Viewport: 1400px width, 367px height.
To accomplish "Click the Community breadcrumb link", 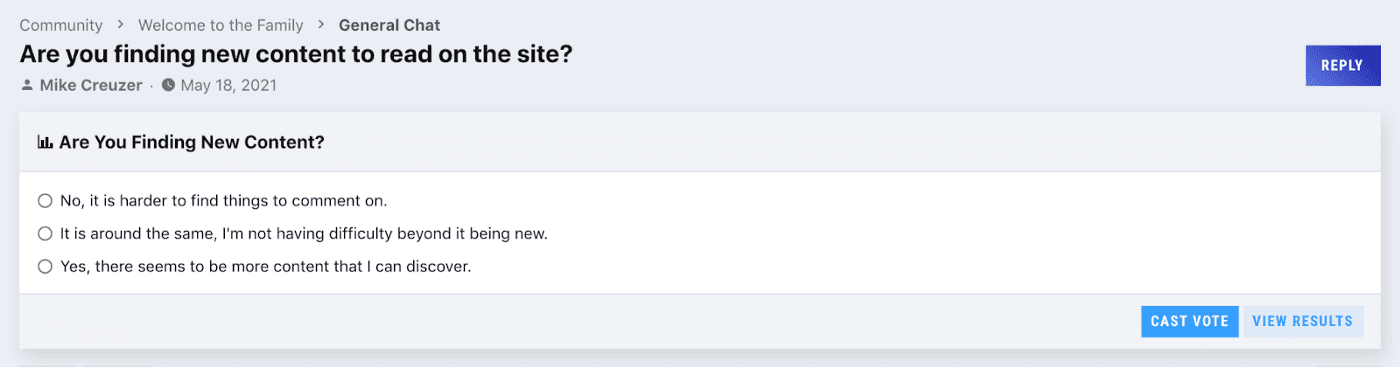I will (61, 25).
